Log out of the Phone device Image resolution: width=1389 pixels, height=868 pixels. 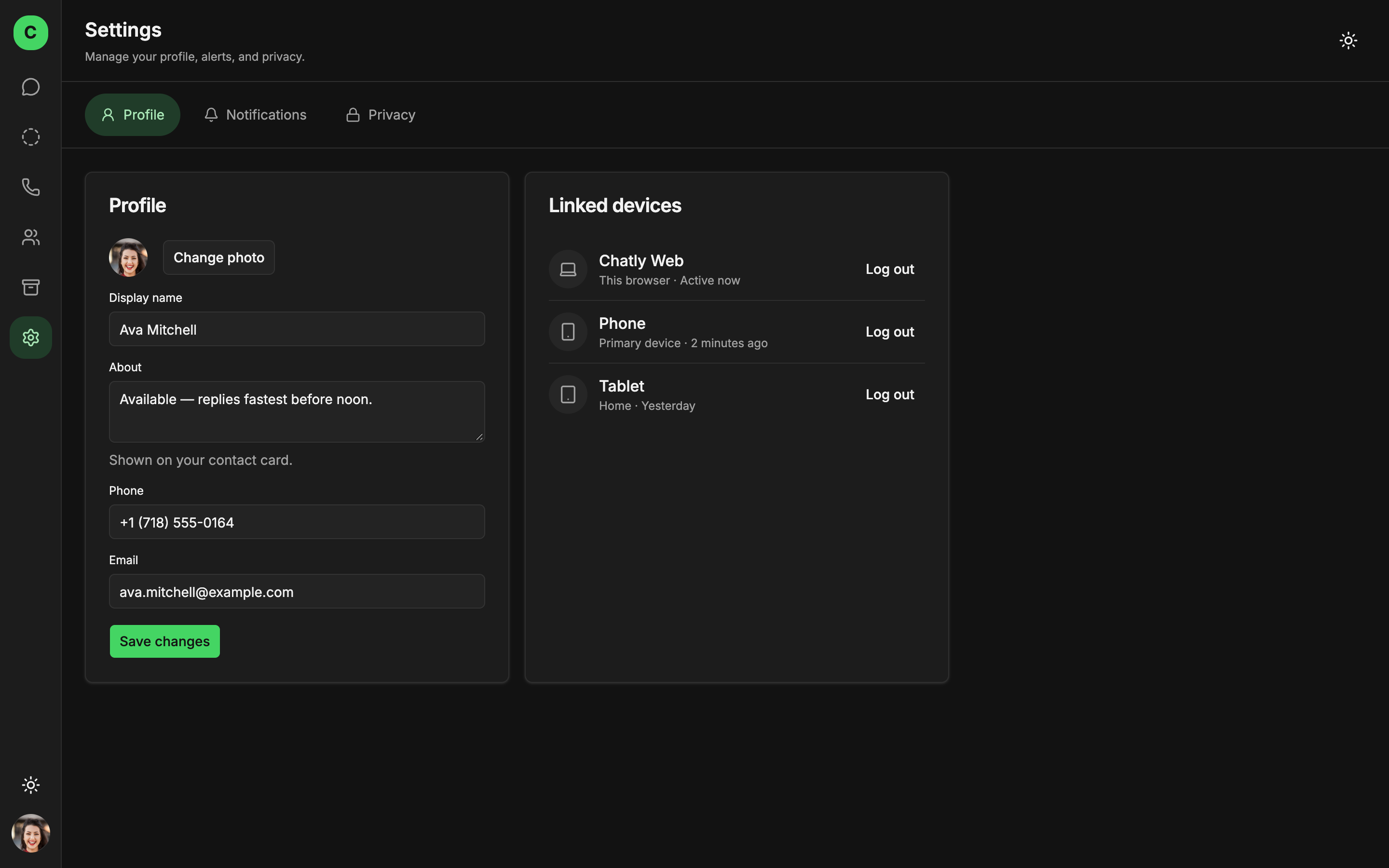[890, 332]
